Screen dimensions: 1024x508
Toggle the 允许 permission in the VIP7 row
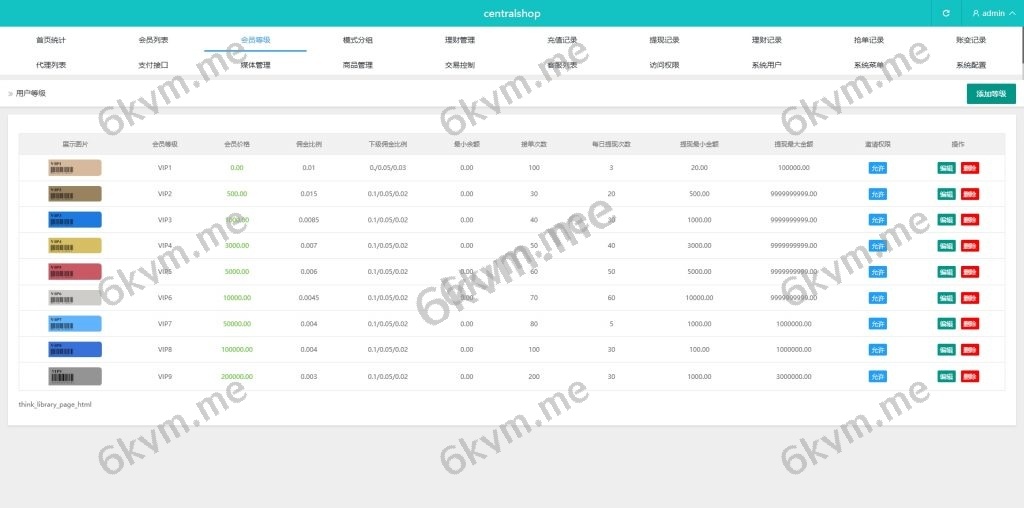pyautogui.click(x=878, y=324)
